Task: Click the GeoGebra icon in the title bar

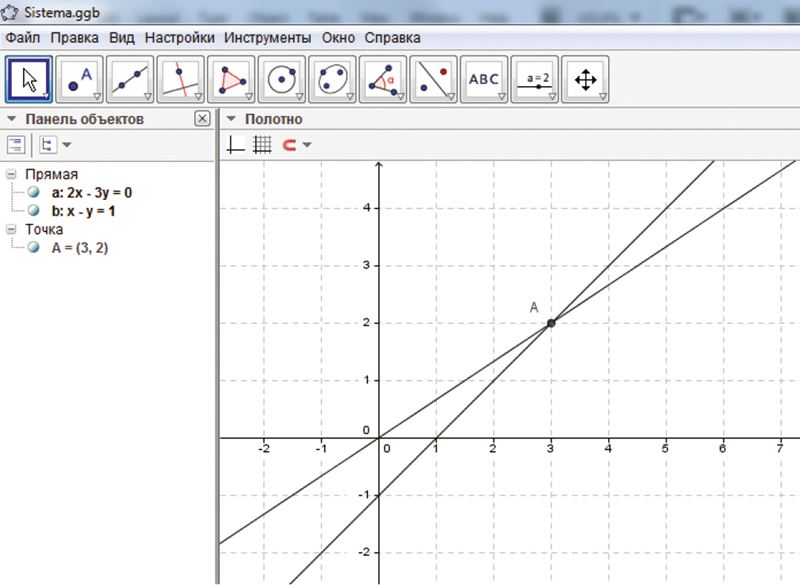Action: pos(10,12)
